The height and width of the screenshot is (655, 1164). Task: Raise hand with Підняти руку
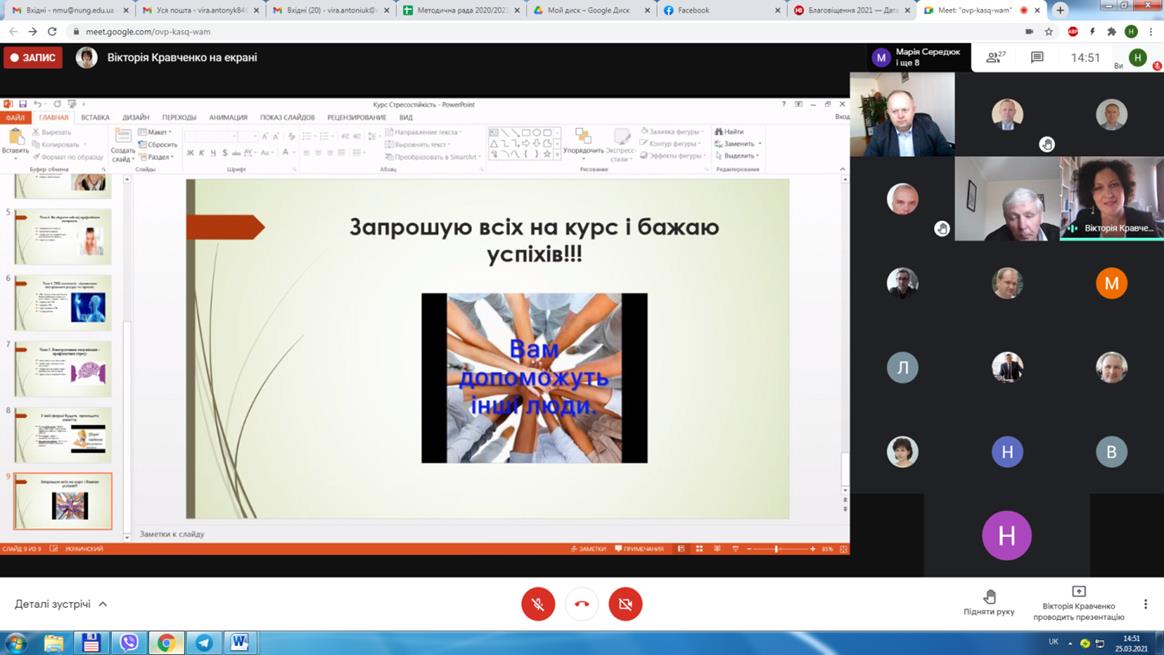[989, 603]
